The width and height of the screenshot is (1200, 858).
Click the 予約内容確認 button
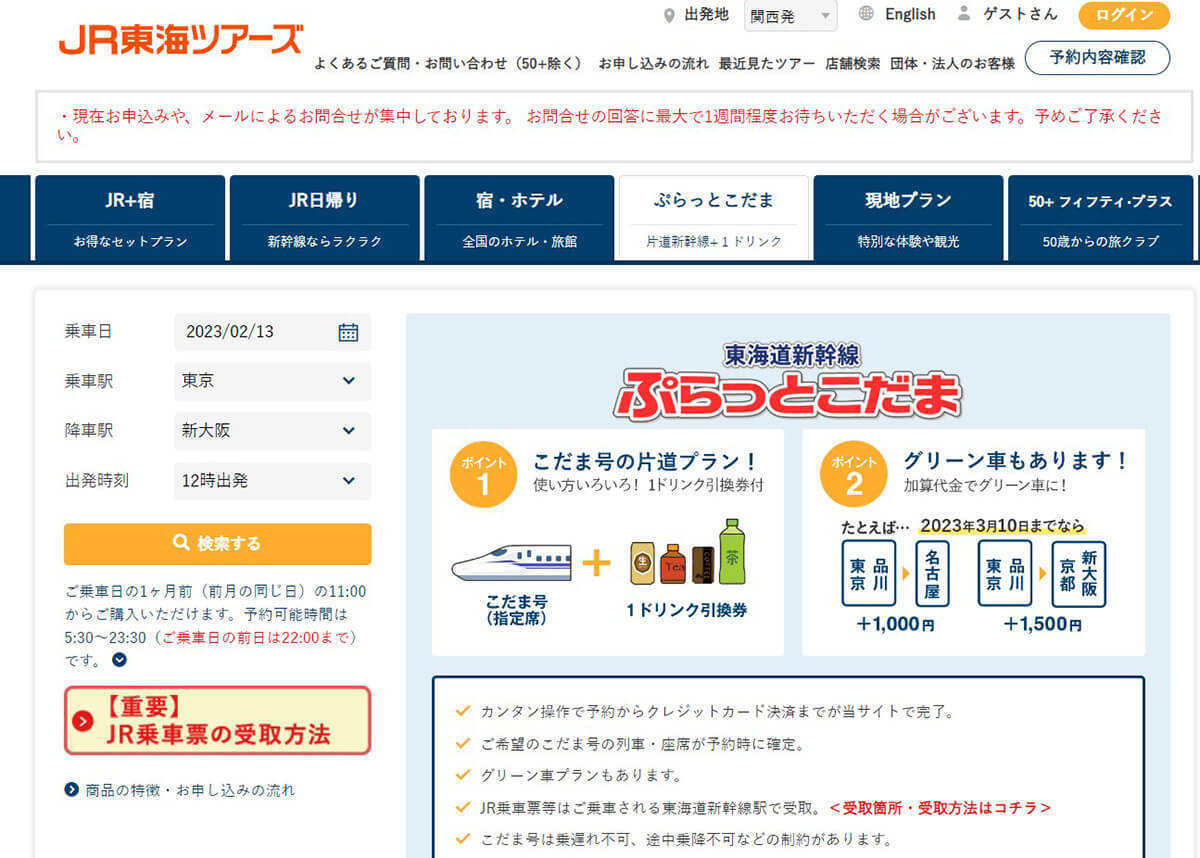pyautogui.click(x=1098, y=57)
